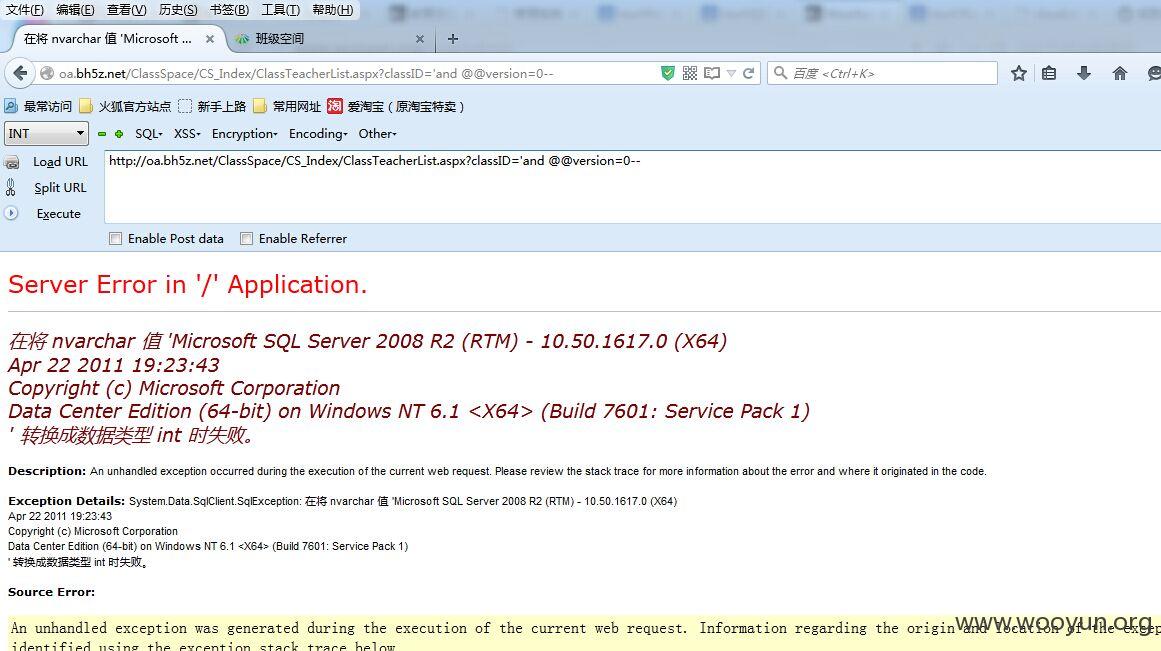
Task: Click the HackBar green minus icon
Action: [x=102, y=134]
